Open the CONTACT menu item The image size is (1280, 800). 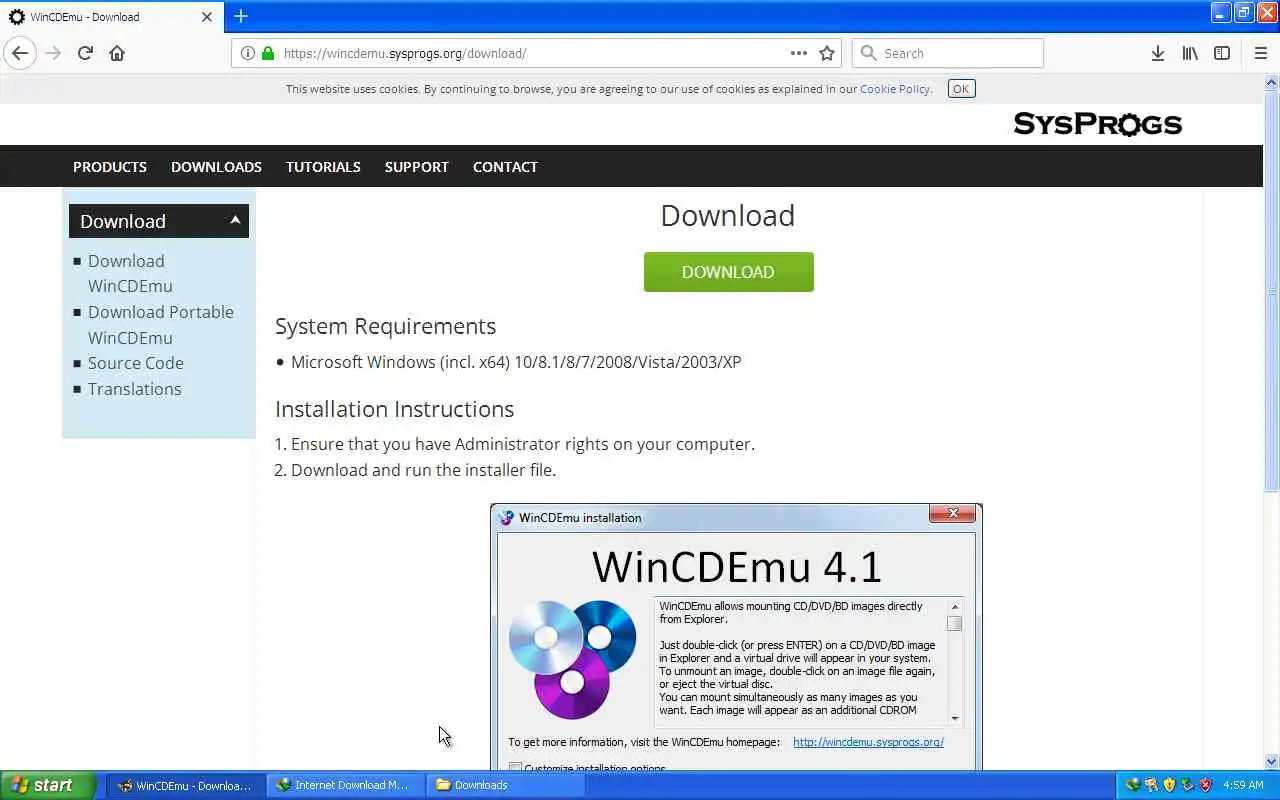[505, 167]
